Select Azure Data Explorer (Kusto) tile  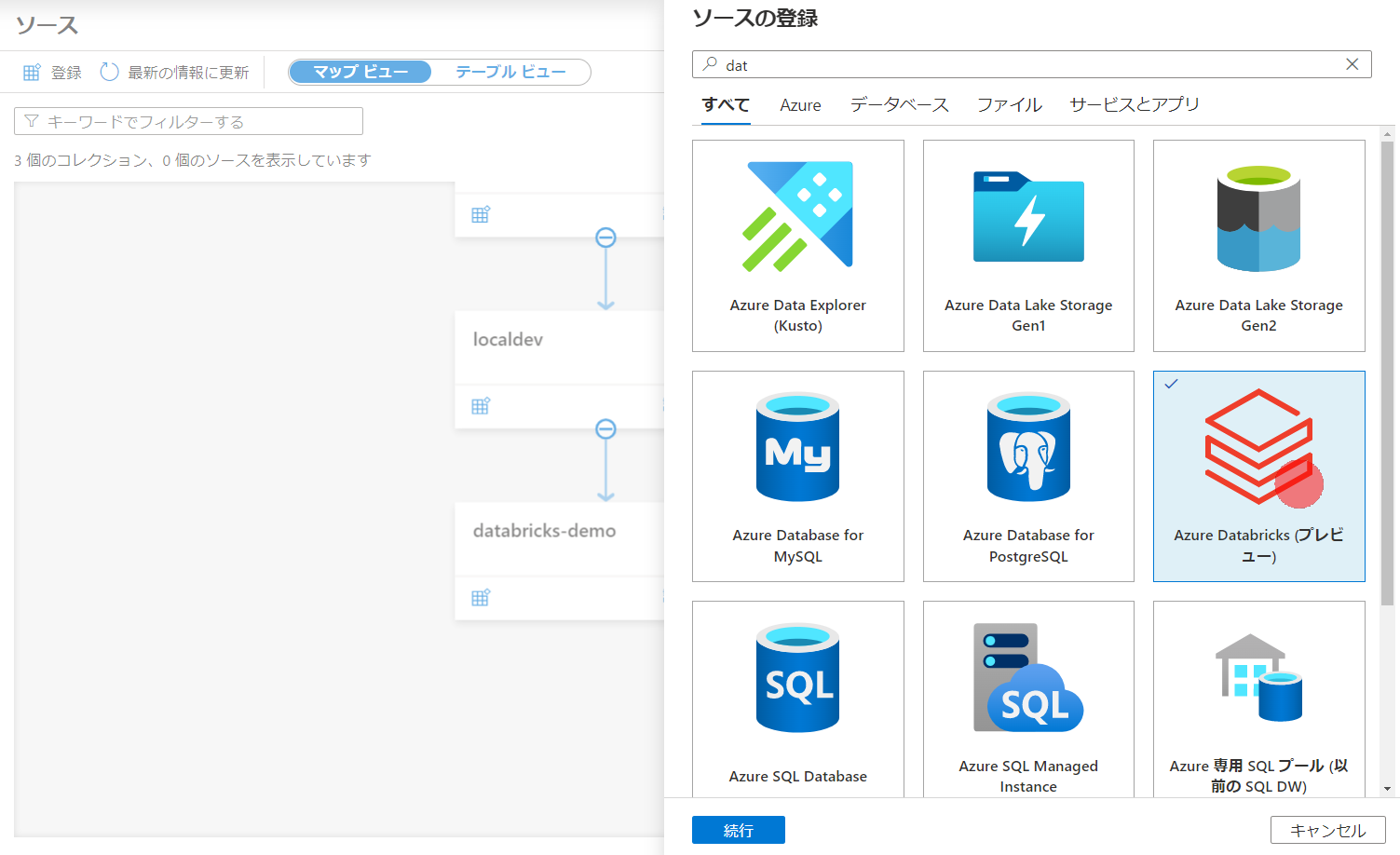(797, 246)
